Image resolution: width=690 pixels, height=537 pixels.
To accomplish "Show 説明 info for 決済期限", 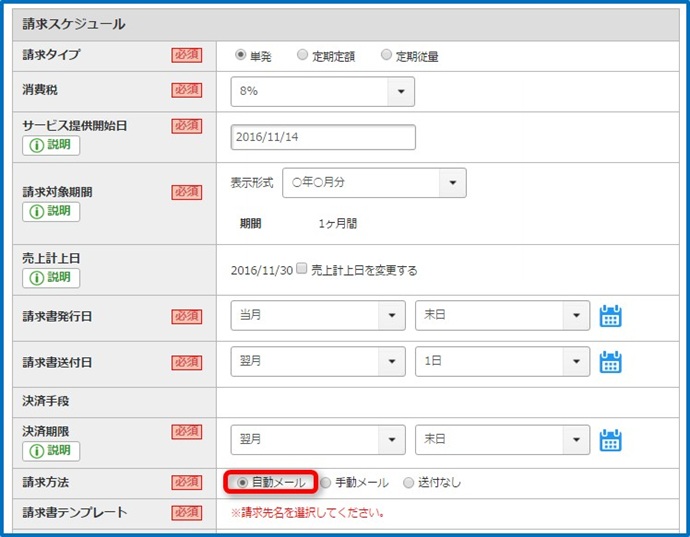I will point(51,451).
